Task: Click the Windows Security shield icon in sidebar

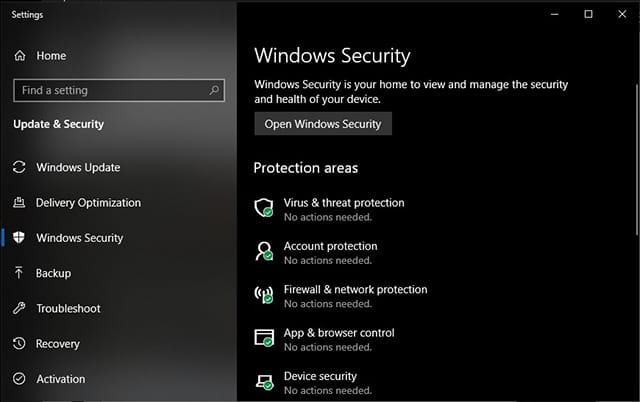Action: pos(19,238)
